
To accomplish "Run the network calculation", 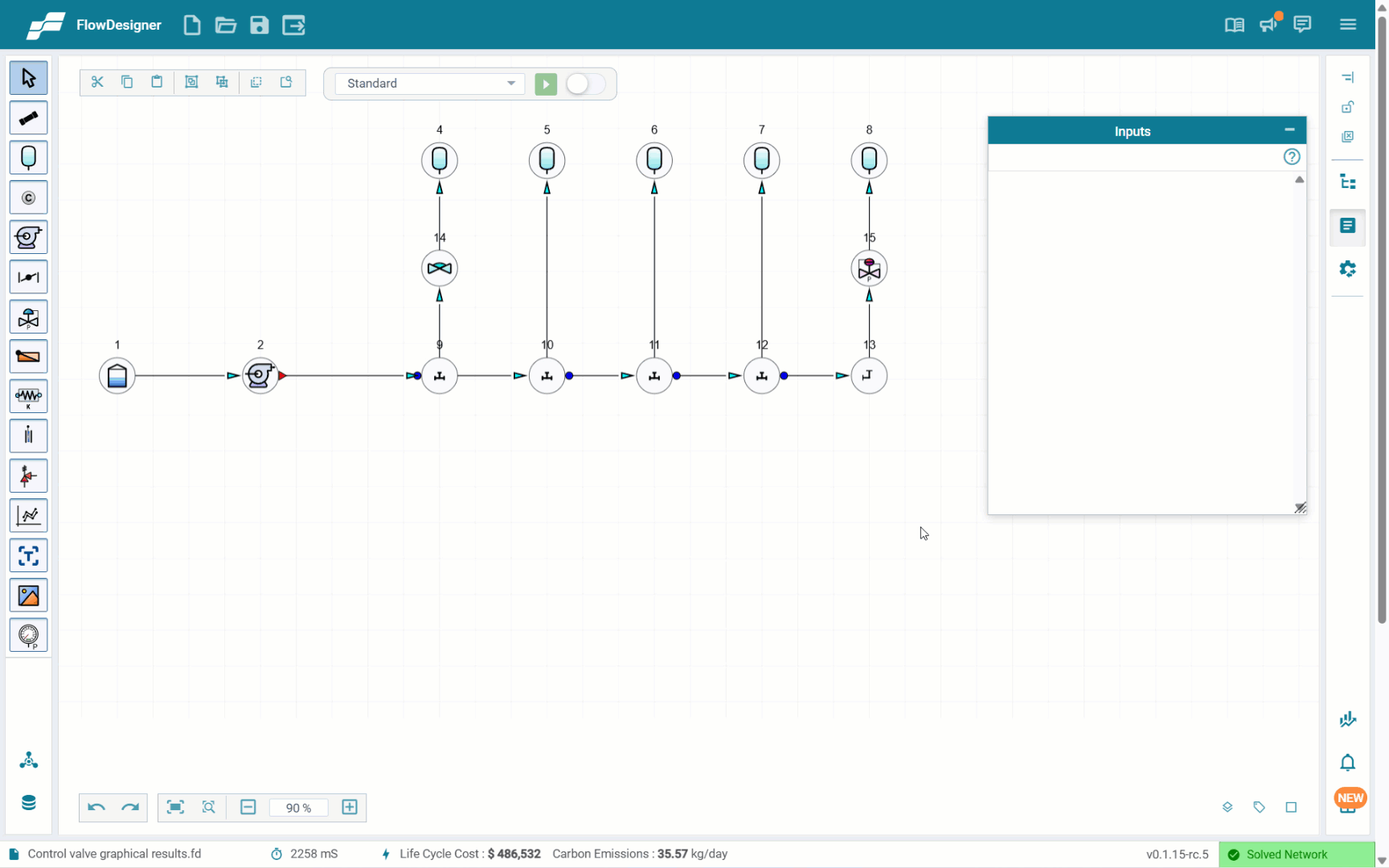I will click(546, 84).
